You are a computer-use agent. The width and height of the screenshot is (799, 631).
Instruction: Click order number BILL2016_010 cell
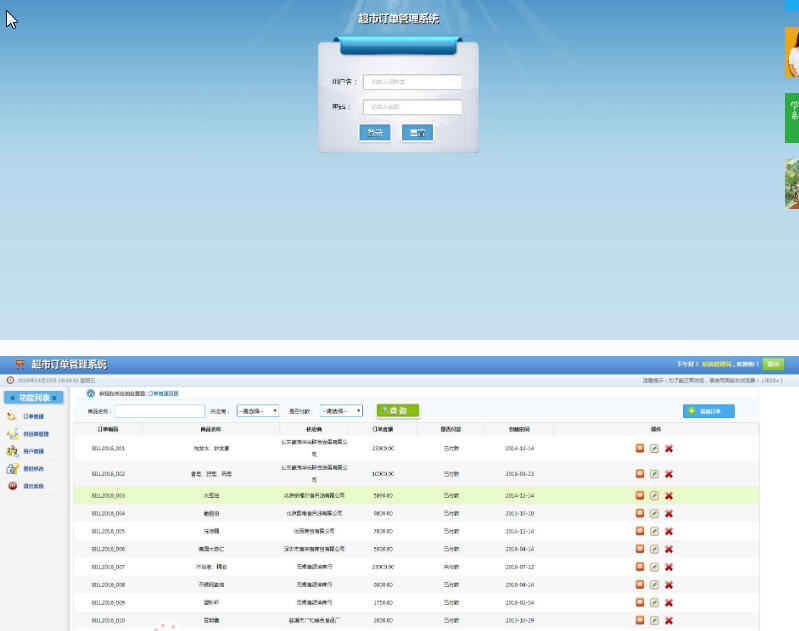[108, 620]
